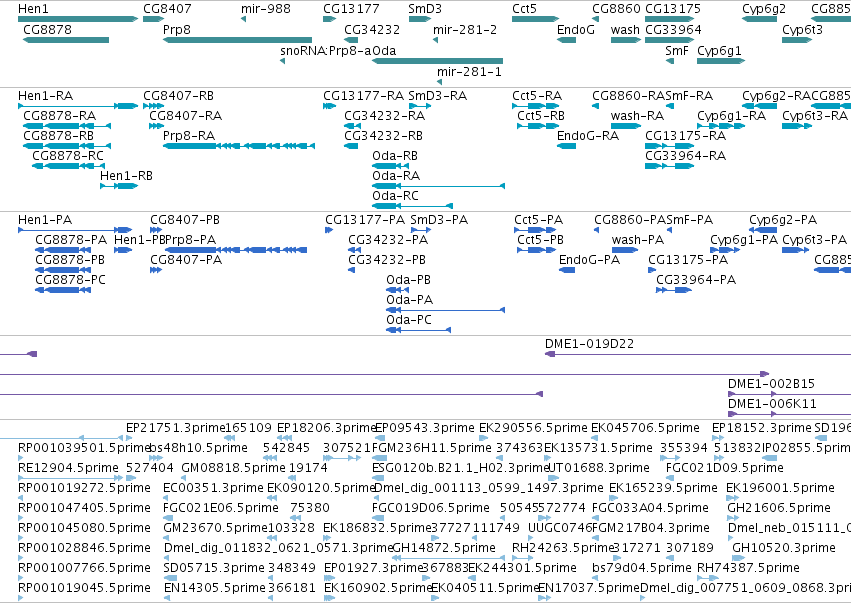The height and width of the screenshot is (603, 851).
Task: Click the CG8878-PB protein label
Action: click(x=70, y=260)
